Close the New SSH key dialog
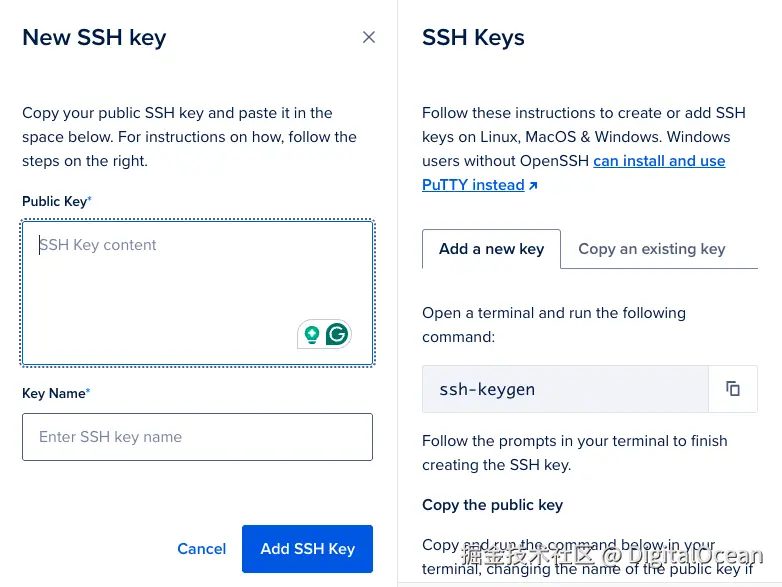Screen dimensions: 782x587 pos(369,37)
